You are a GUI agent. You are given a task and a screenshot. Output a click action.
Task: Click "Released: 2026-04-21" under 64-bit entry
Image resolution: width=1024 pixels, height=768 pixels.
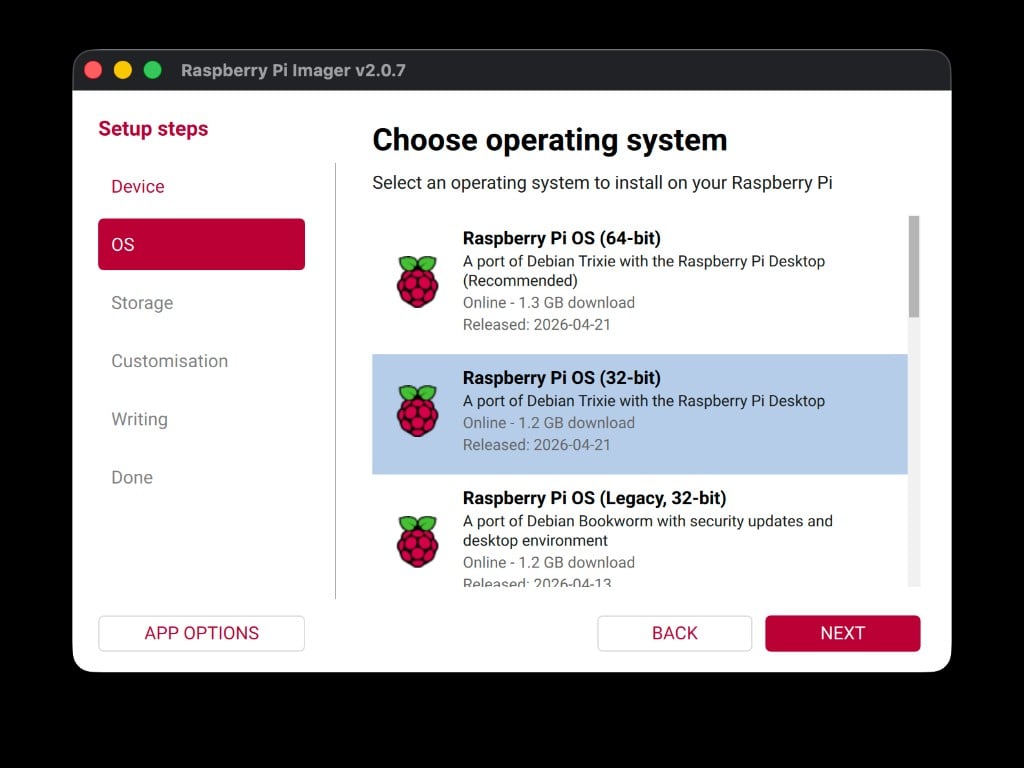coord(537,325)
